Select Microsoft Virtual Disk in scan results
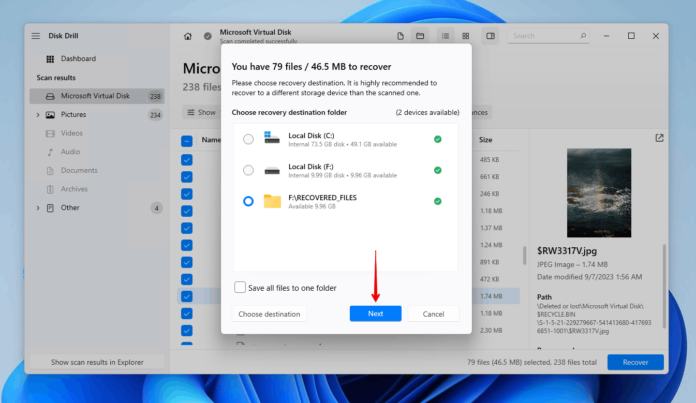 (97, 96)
